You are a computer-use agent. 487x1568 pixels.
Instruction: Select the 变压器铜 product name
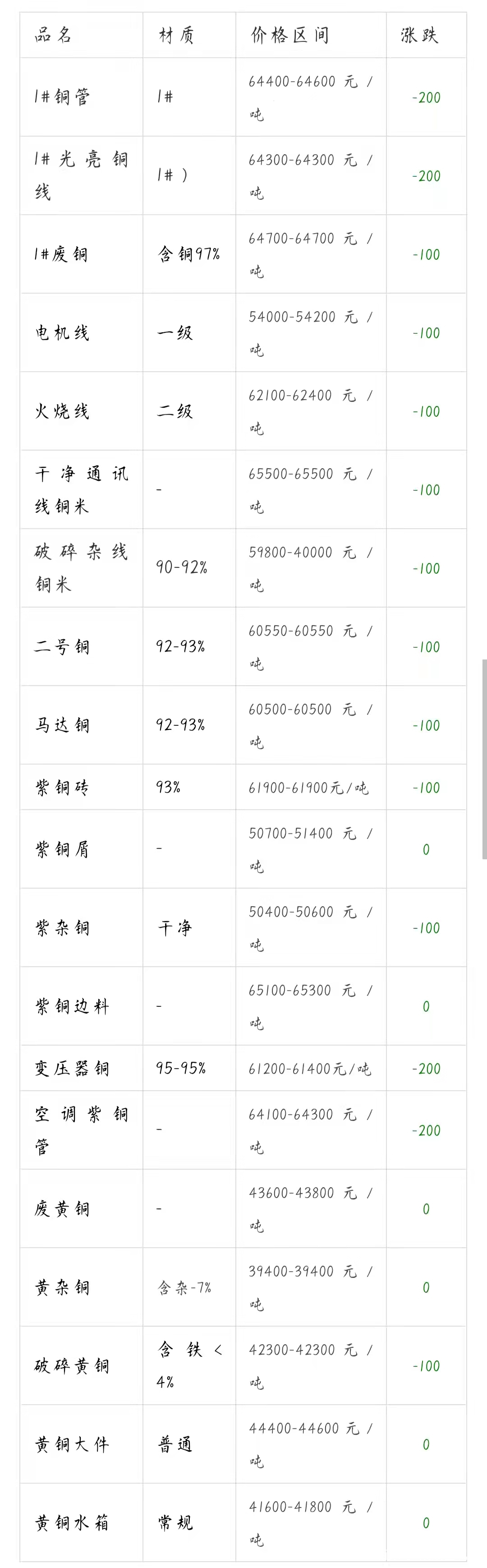72,1068
